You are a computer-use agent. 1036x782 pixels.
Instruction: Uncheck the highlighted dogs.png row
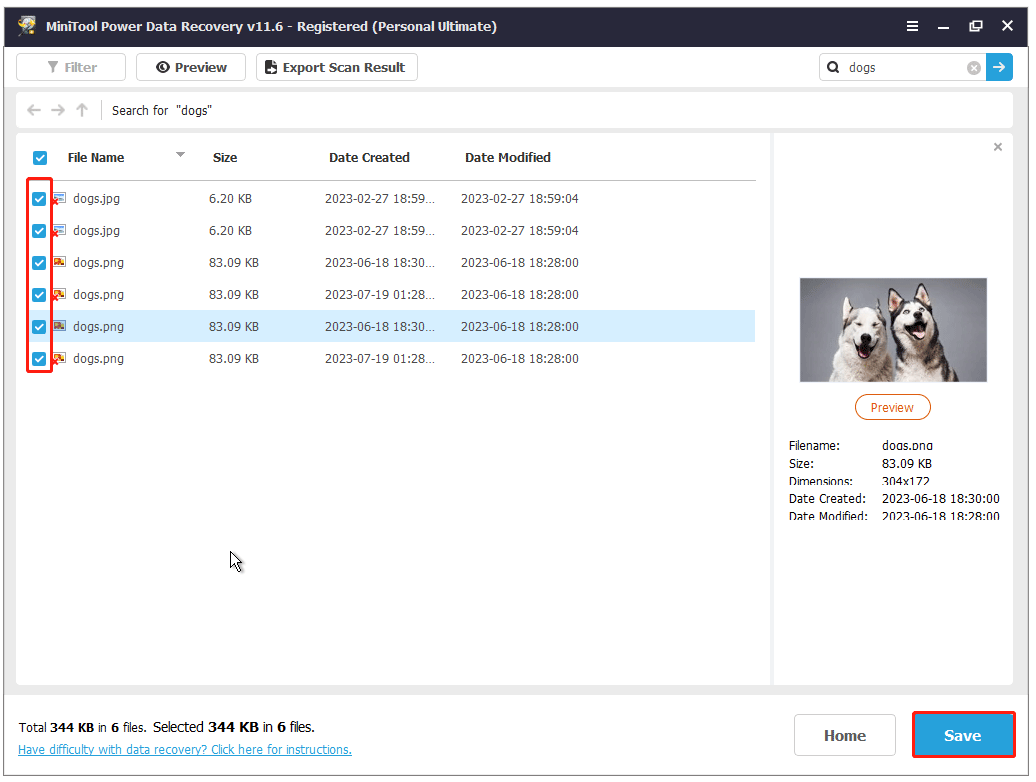click(x=39, y=326)
